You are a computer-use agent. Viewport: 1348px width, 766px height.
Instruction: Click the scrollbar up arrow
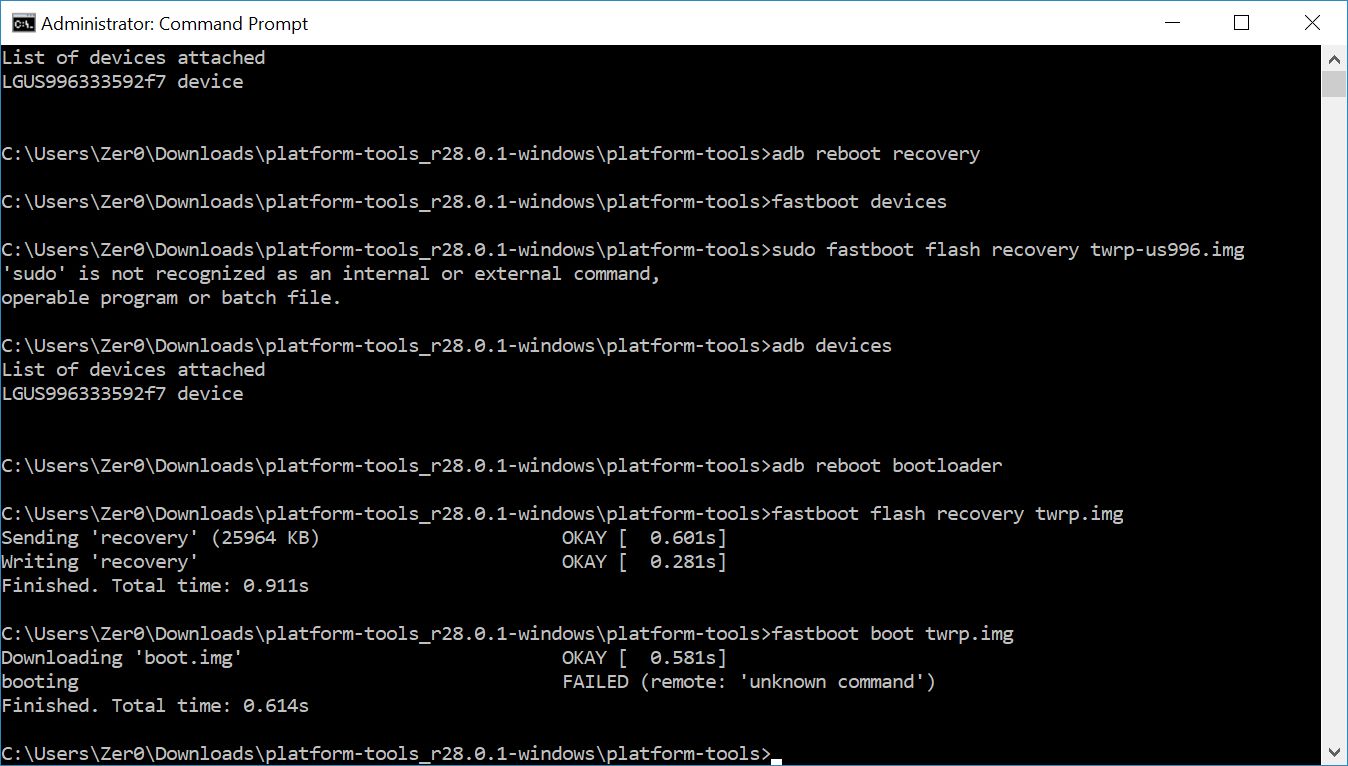pyautogui.click(x=1334, y=56)
